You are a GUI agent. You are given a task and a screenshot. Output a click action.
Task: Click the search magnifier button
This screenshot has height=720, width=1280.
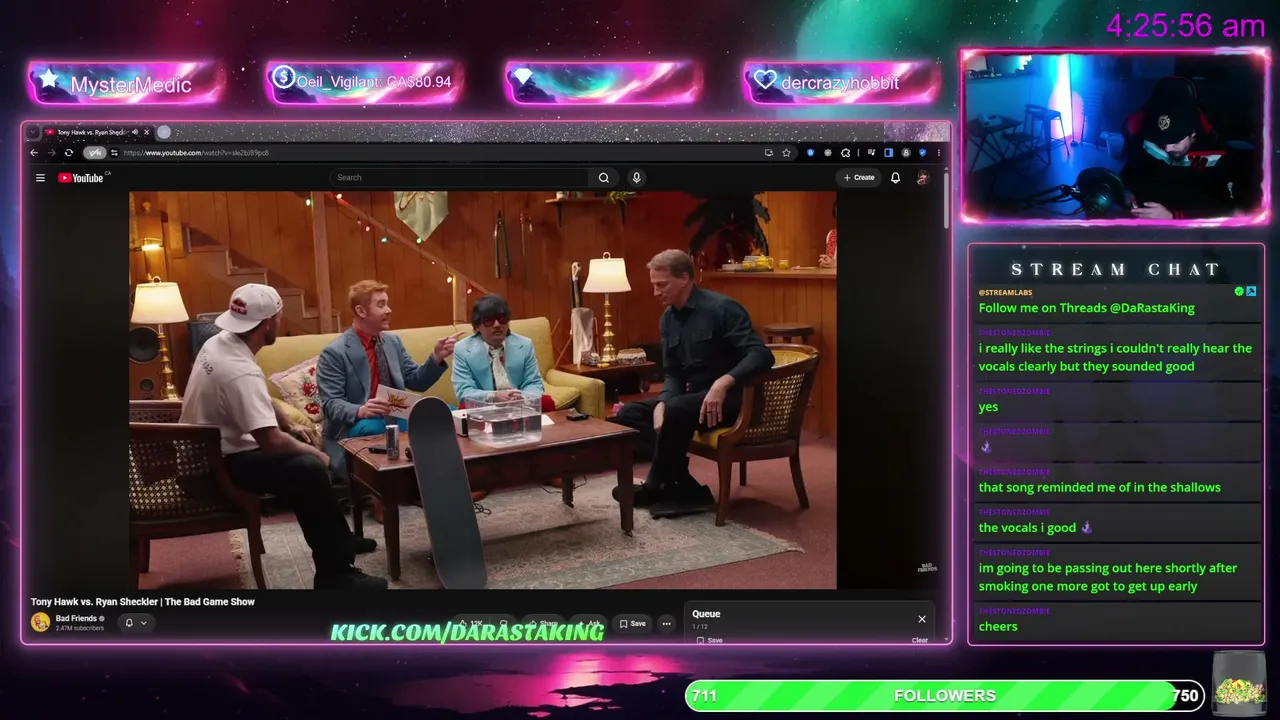click(x=604, y=178)
